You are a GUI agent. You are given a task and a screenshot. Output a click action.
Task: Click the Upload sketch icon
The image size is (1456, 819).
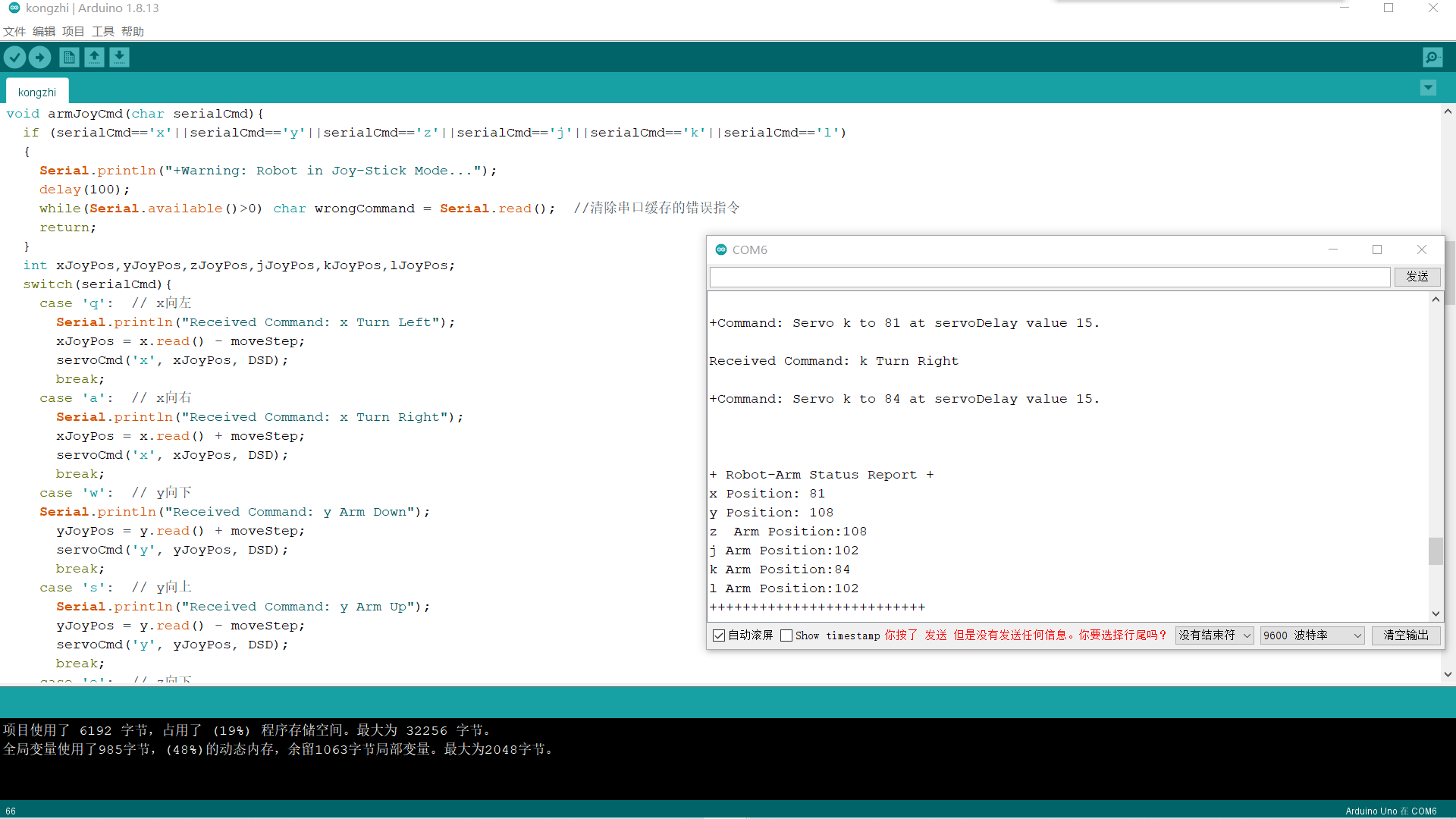pos(39,57)
